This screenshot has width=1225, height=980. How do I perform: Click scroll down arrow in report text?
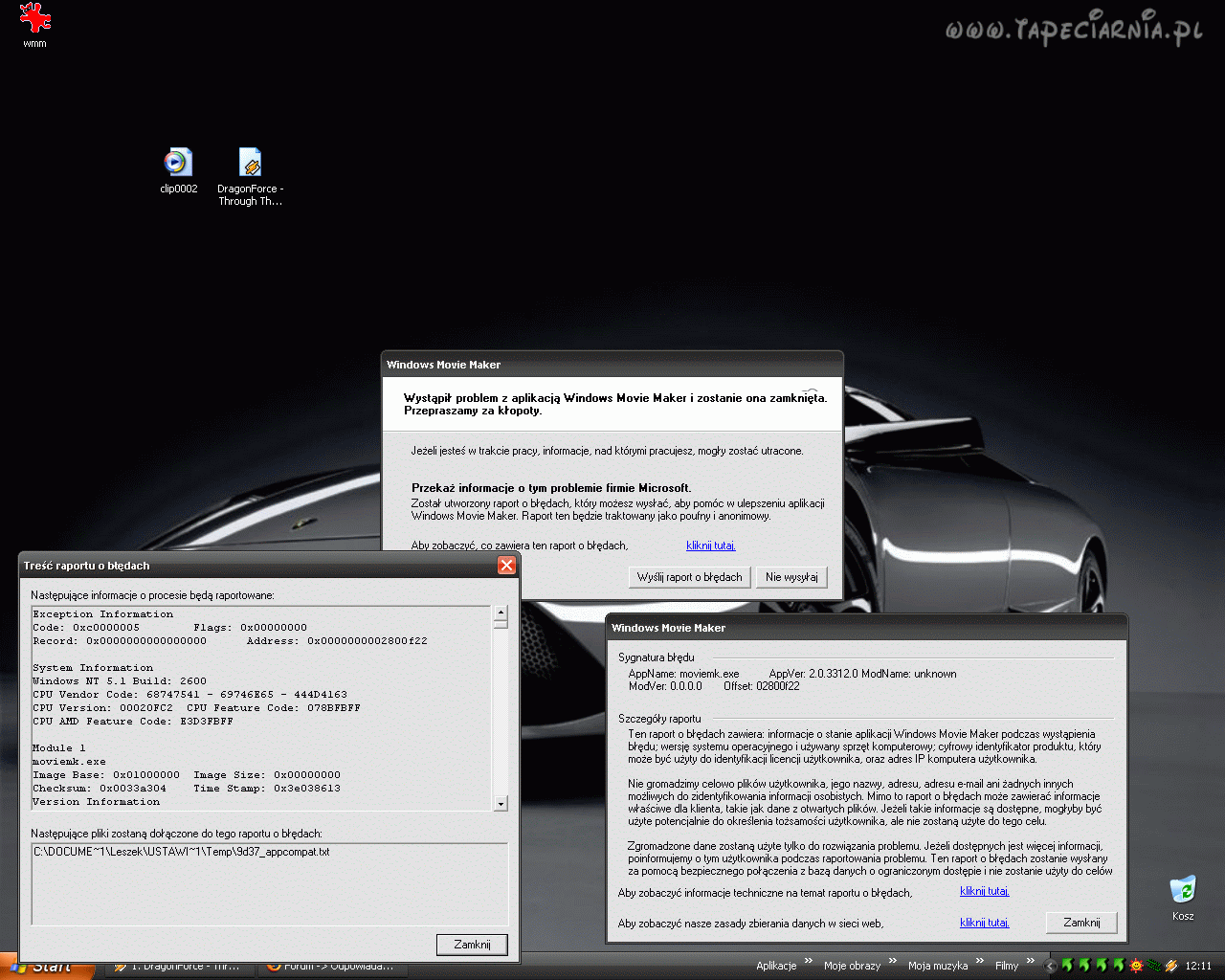501,804
